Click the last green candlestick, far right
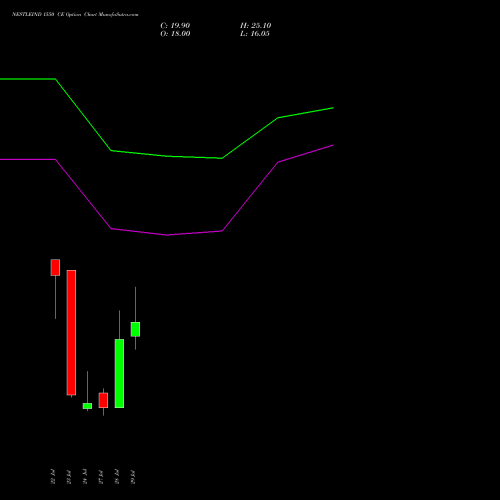This screenshot has width=500, height=500. [135, 329]
